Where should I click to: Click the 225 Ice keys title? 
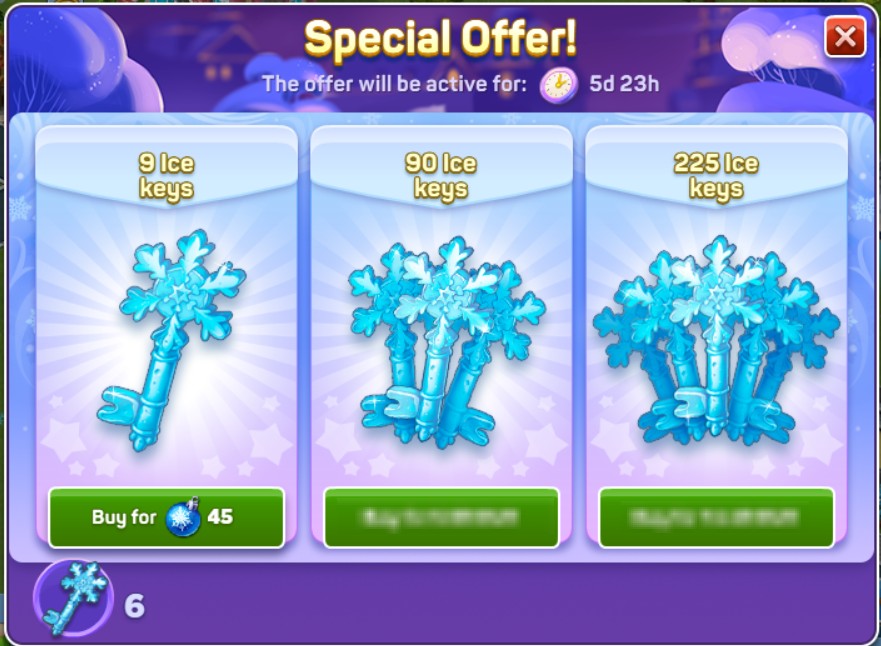(716, 176)
